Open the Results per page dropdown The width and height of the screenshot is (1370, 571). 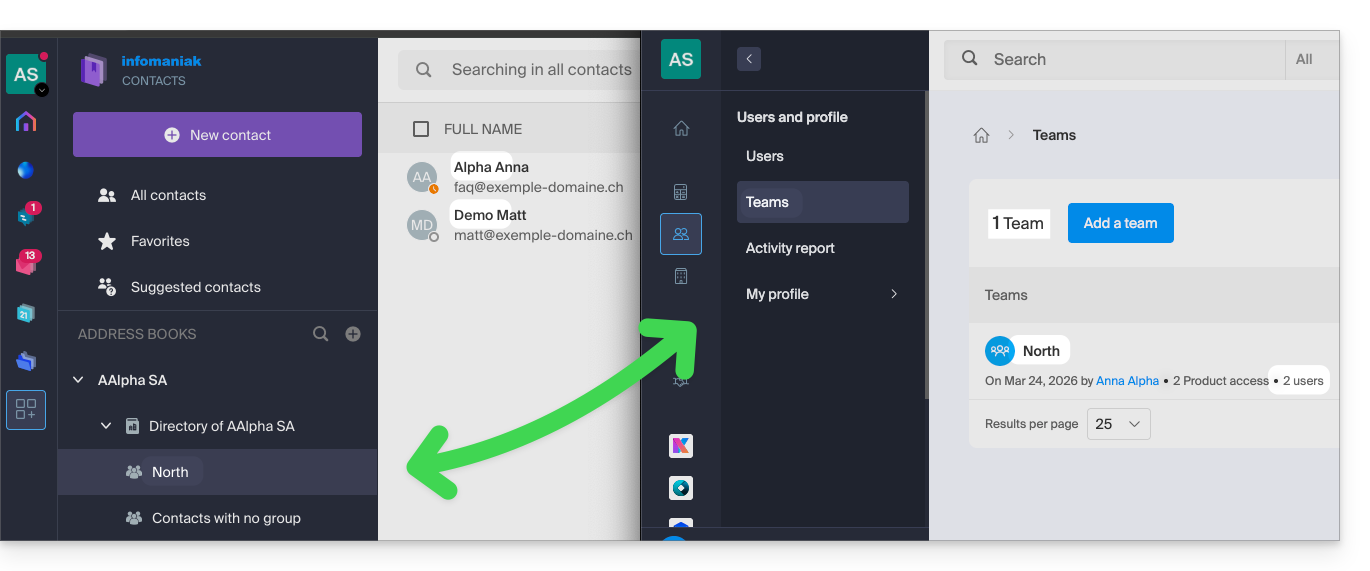pos(1118,424)
